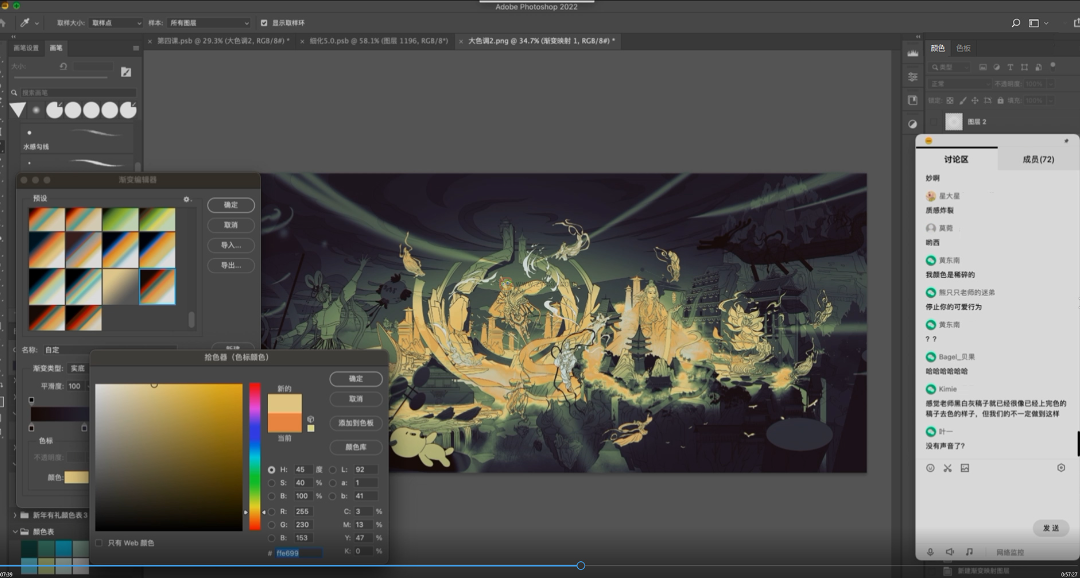Click 导出... export gradient button
The width and height of the screenshot is (1080, 578).
pyautogui.click(x=231, y=265)
